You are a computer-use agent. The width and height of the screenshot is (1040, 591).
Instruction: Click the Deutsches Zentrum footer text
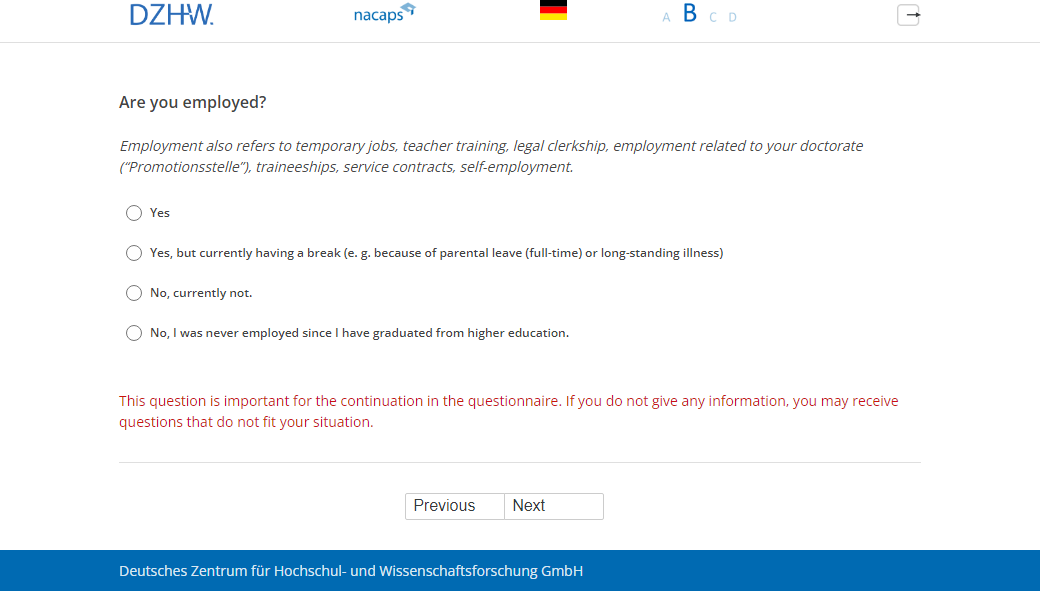[x=350, y=571]
